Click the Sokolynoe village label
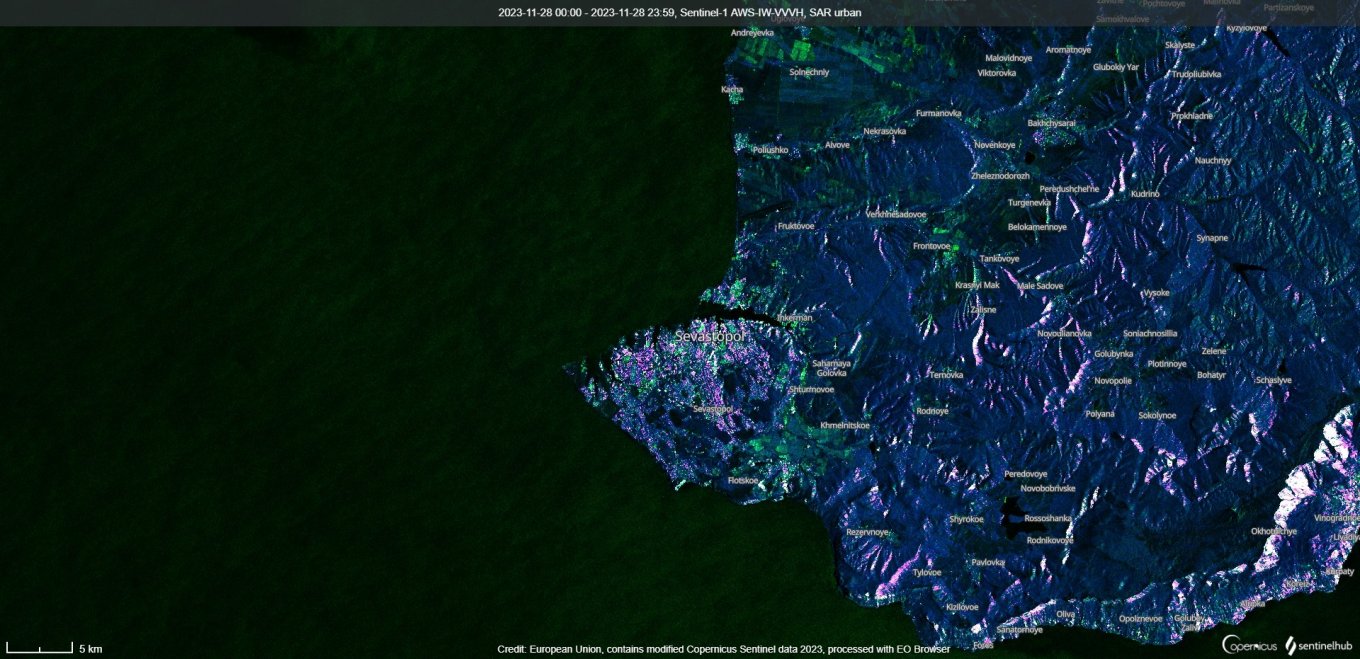This screenshot has height=659, width=1360. click(x=1157, y=415)
